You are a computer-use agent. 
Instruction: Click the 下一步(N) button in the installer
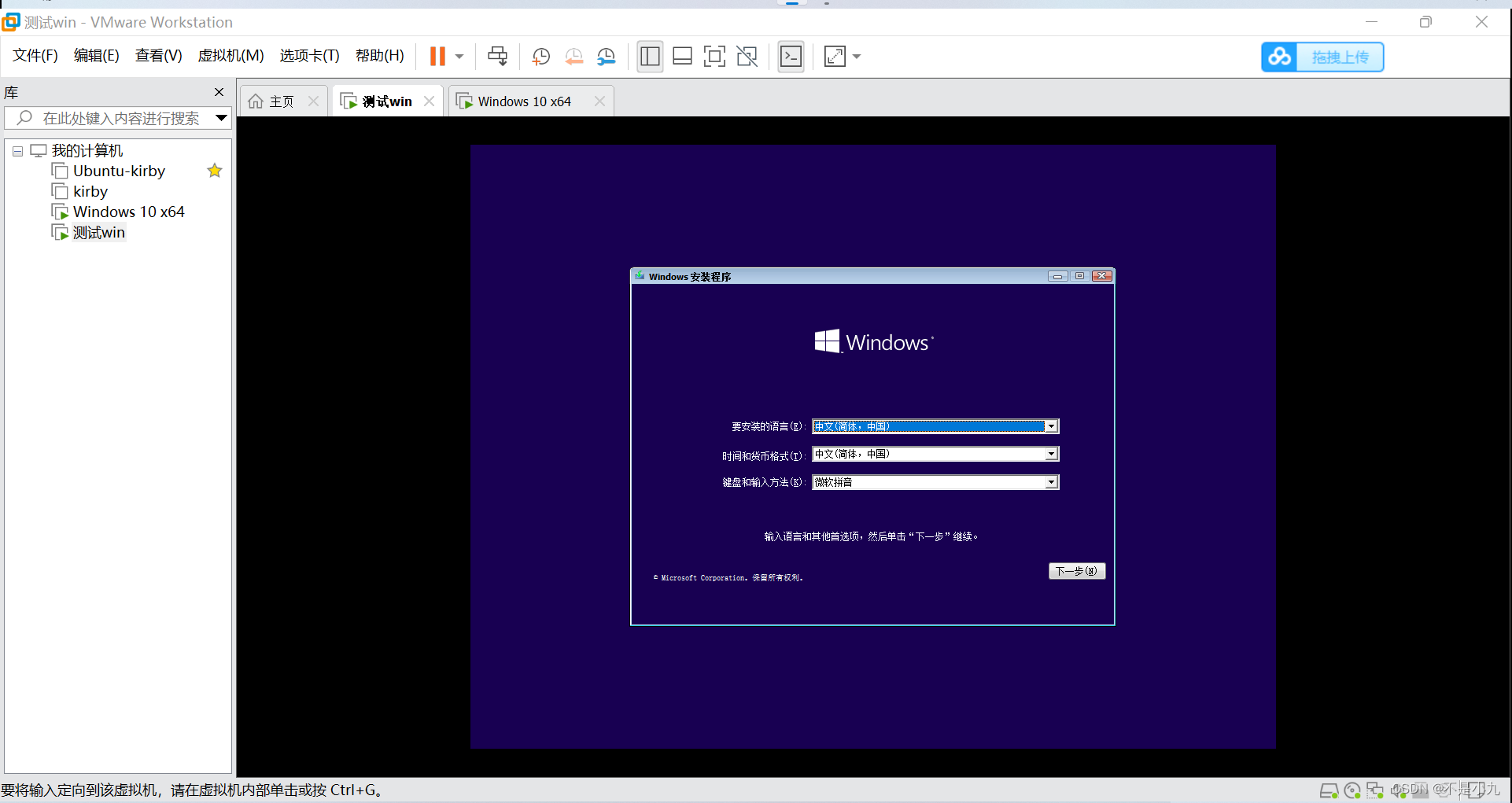1077,571
